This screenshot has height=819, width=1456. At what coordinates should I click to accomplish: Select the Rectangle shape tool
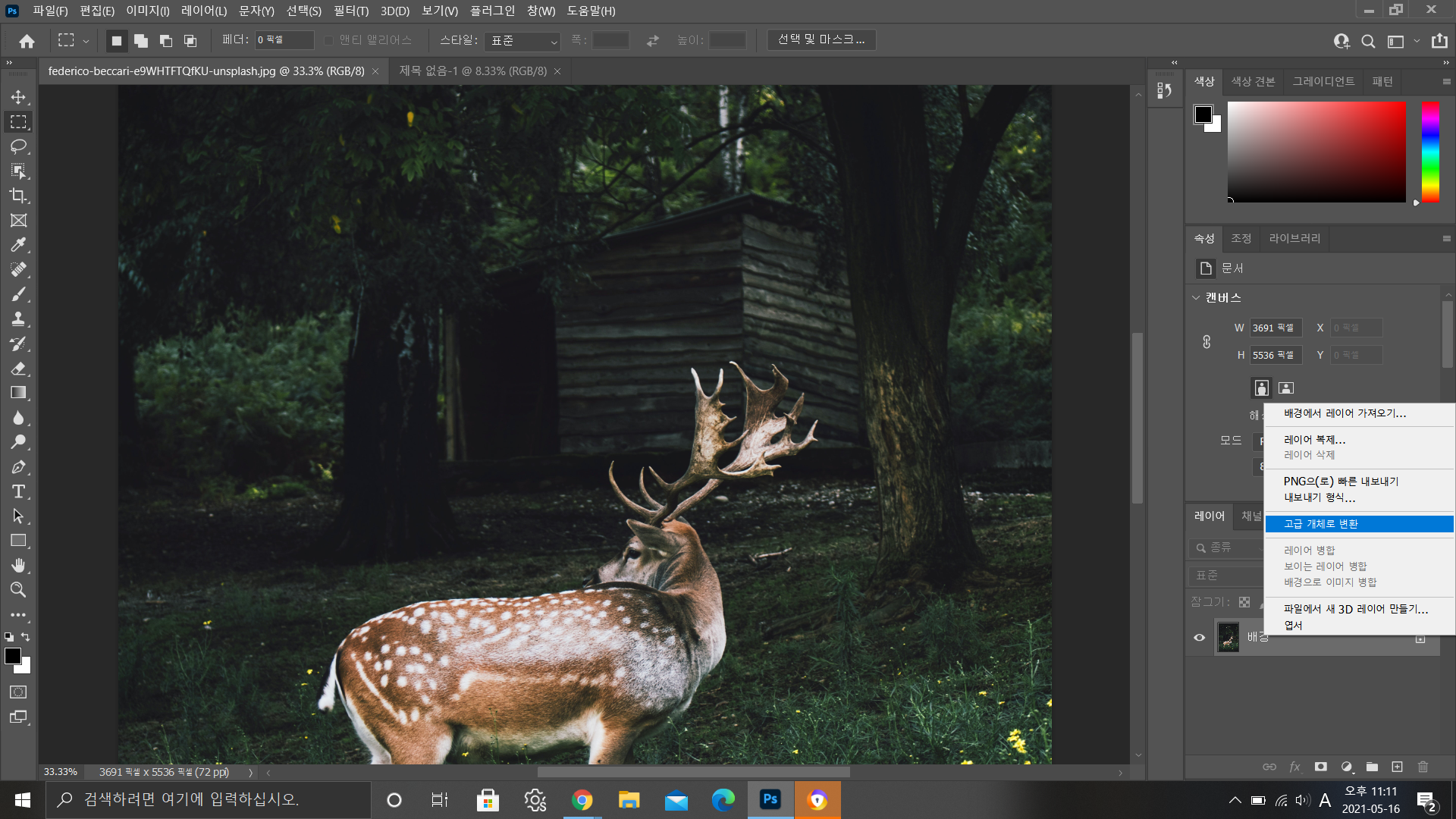click(x=18, y=541)
